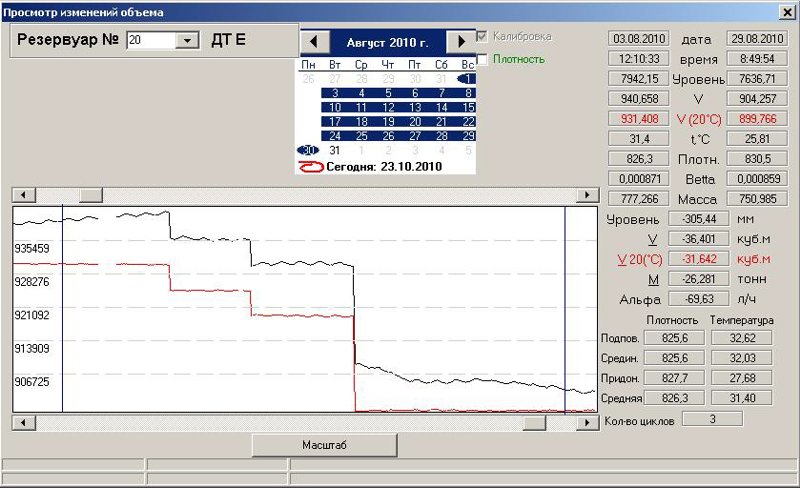Select August 31 in the calendar

[x=335, y=151]
